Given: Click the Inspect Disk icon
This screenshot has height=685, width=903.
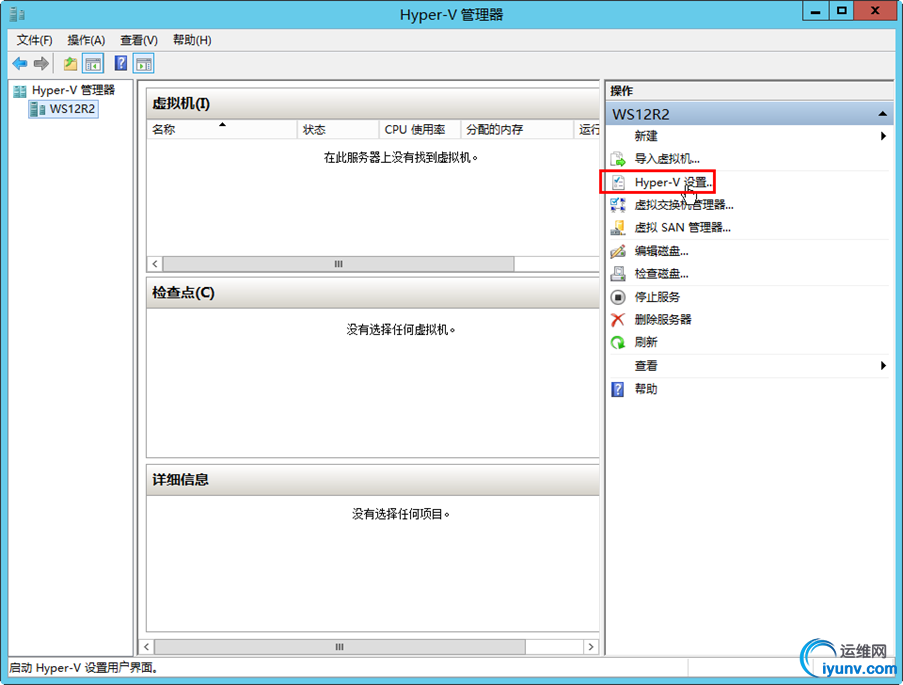Looking at the screenshot, I should point(618,274).
